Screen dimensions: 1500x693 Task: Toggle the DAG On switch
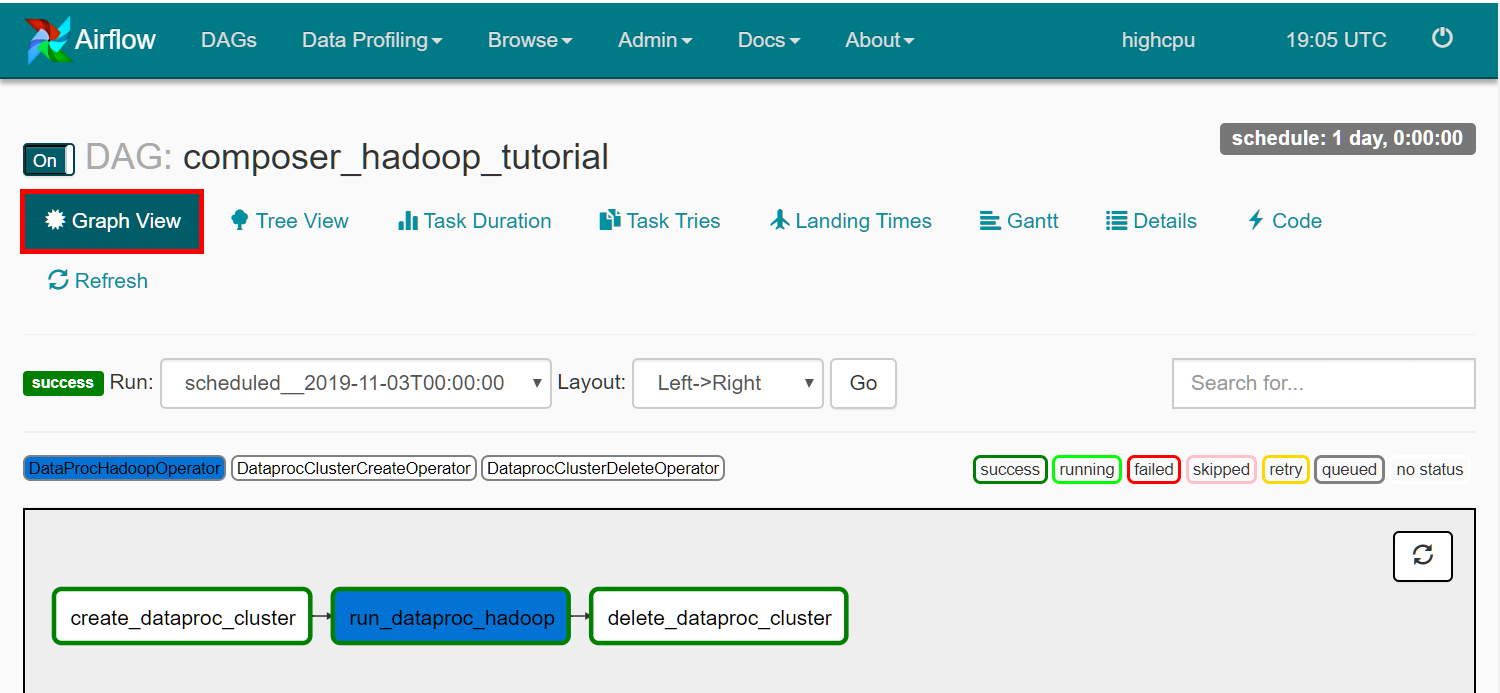point(49,160)
